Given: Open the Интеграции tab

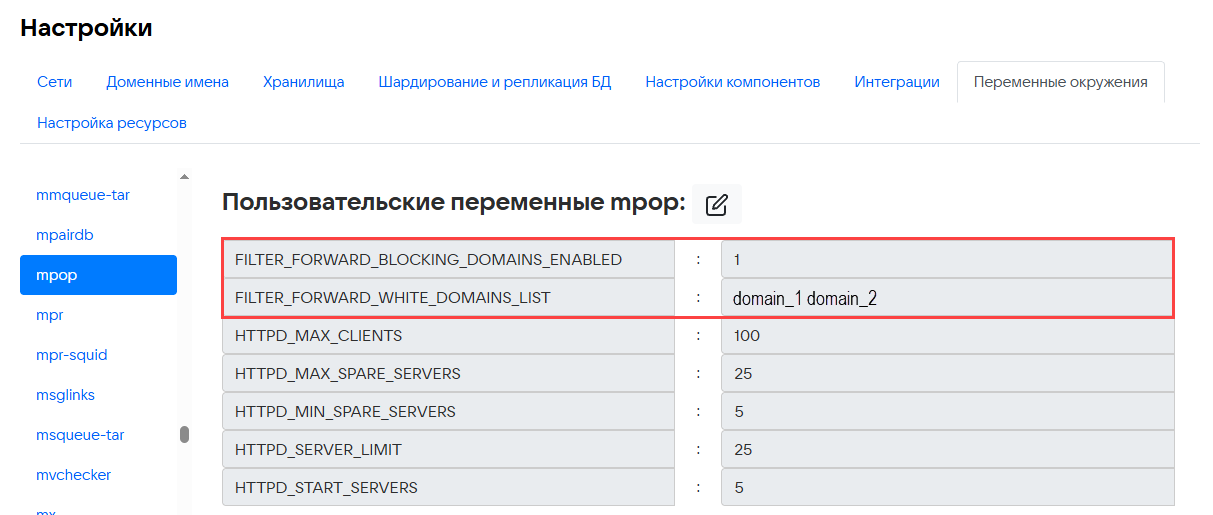Looking at the screenshot, I should 896,82.
